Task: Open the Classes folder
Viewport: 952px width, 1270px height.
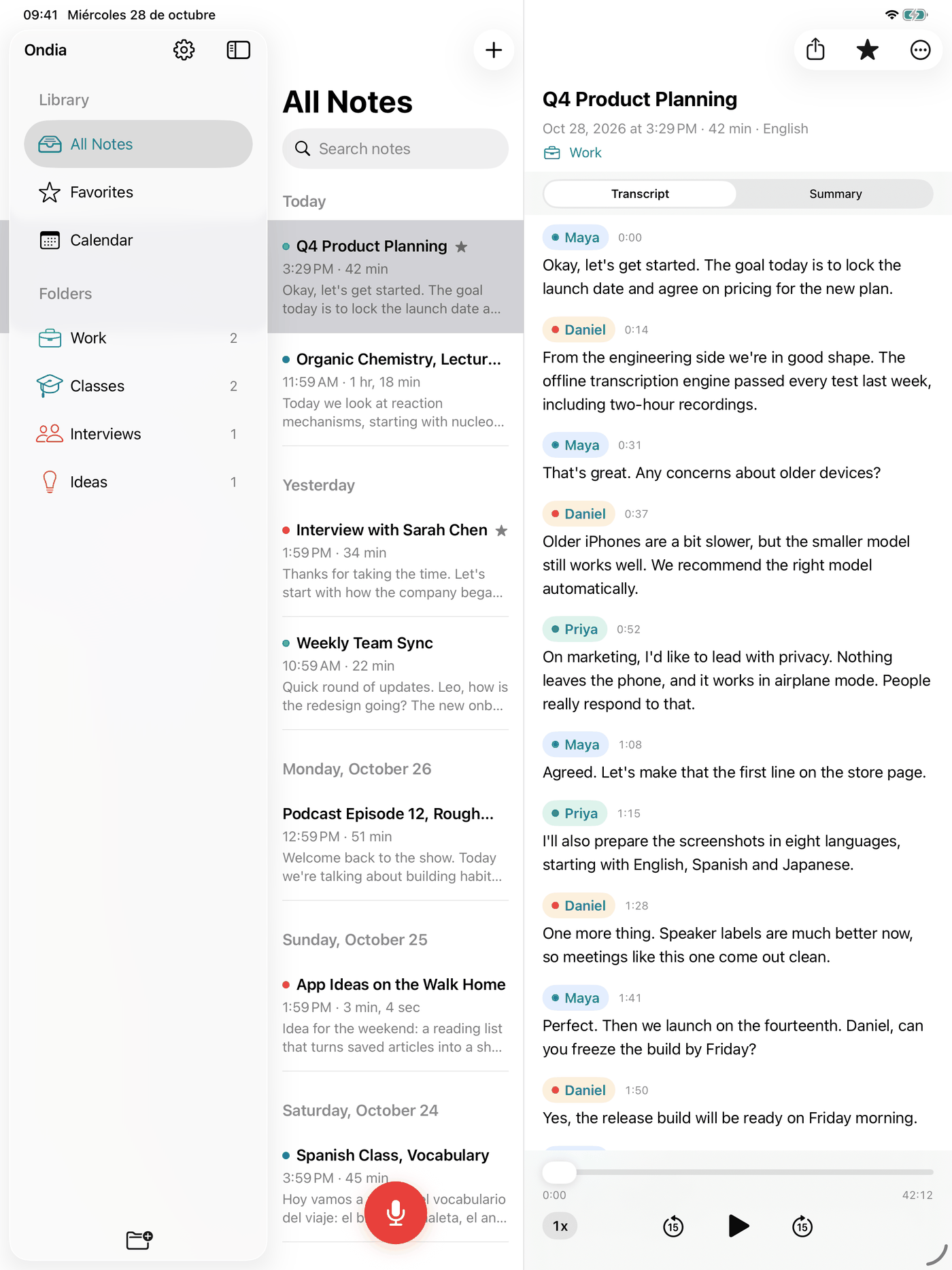Action: click(x=138, y=386)
